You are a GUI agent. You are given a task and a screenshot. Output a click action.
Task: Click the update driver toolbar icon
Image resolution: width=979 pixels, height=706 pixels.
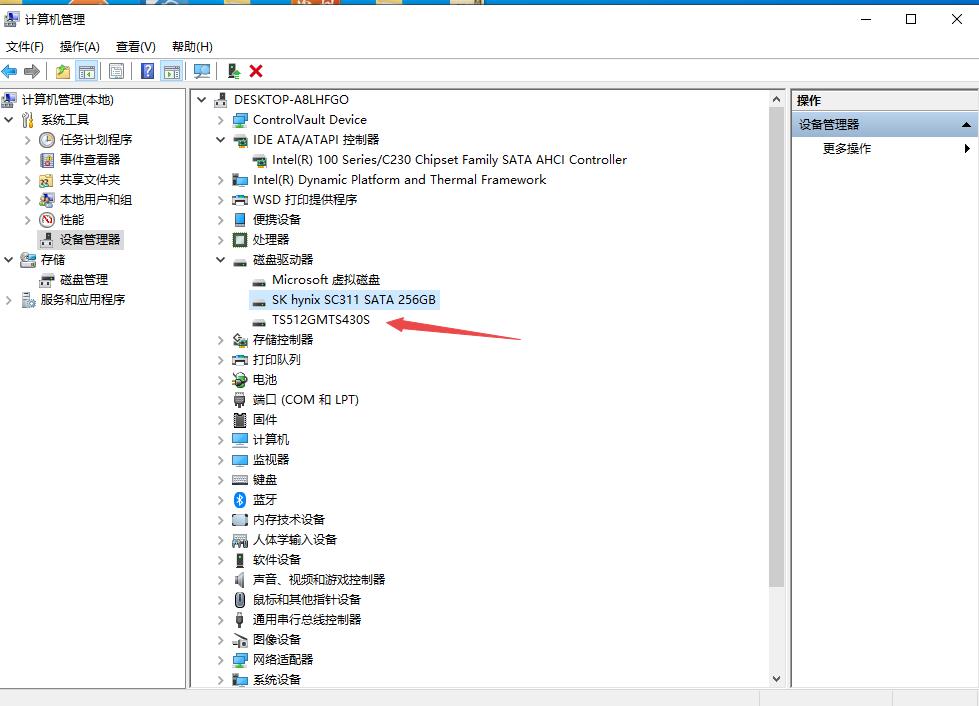pos(234,72)
